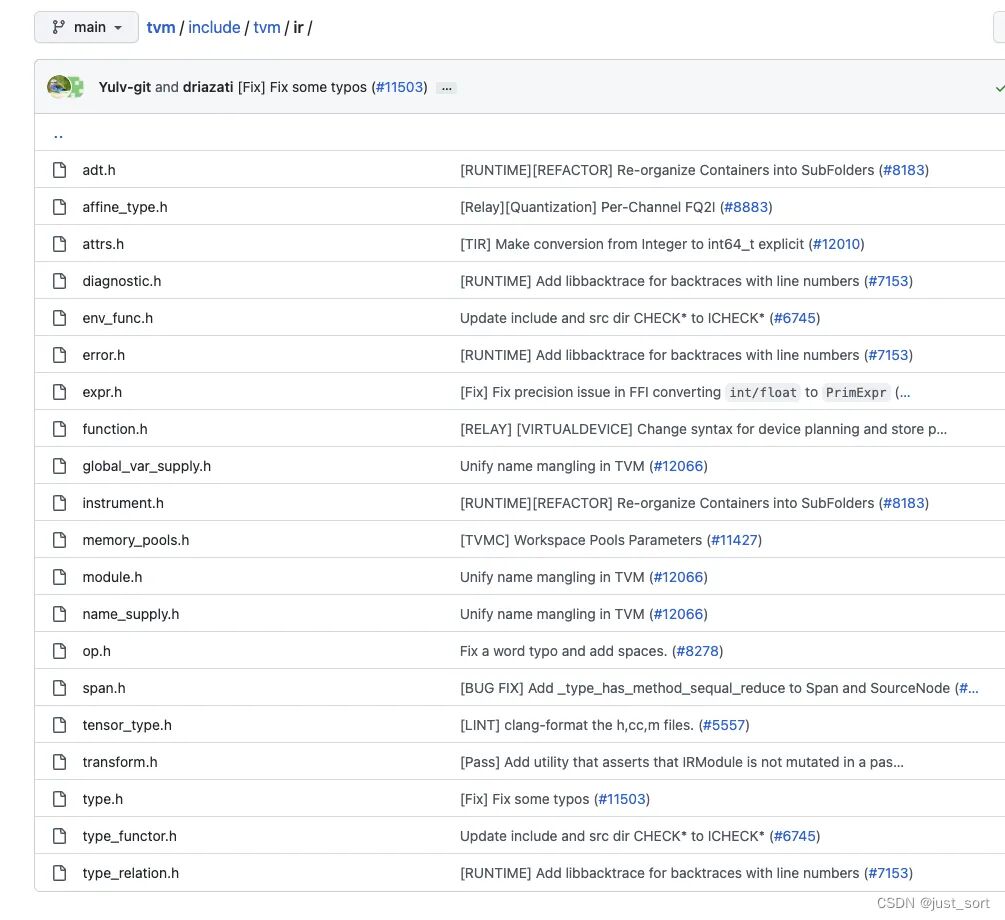Click the file icon beside module.h
The width and height of the screenshot is (1005, 920).
(60, 577)
